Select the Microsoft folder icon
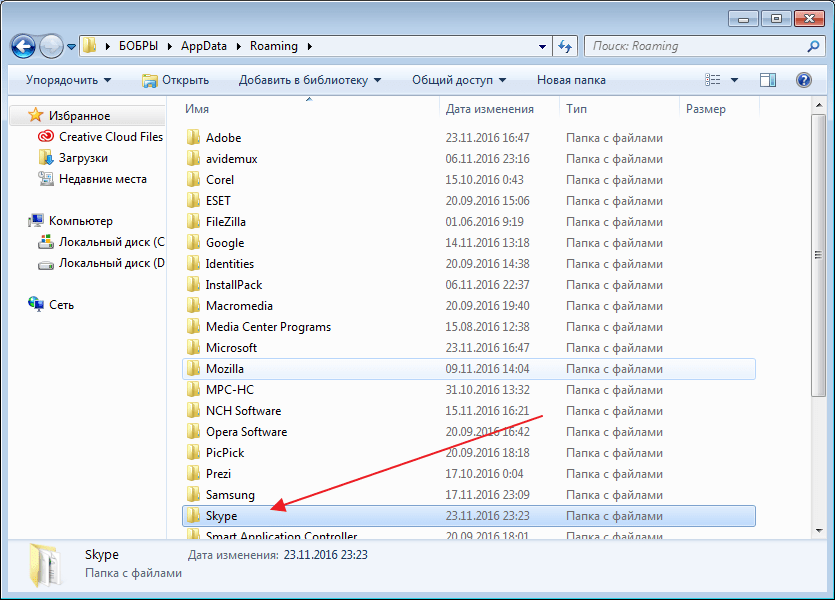Image resolution: width=835 pixels, height=600 pixels. tap(193, 348)
